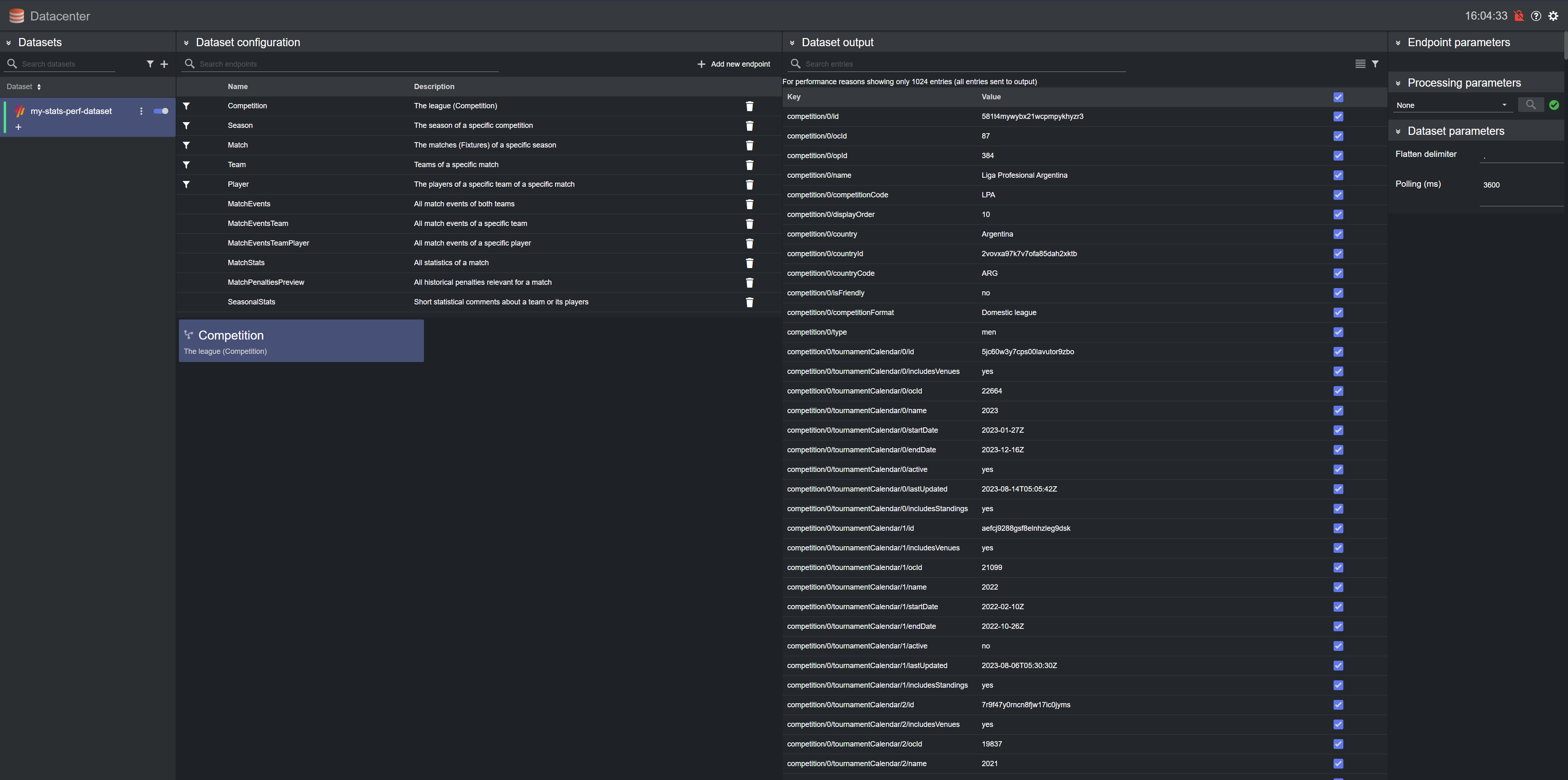Click the Description column header
Viewport: 1568px width, 780px height.
434,87
